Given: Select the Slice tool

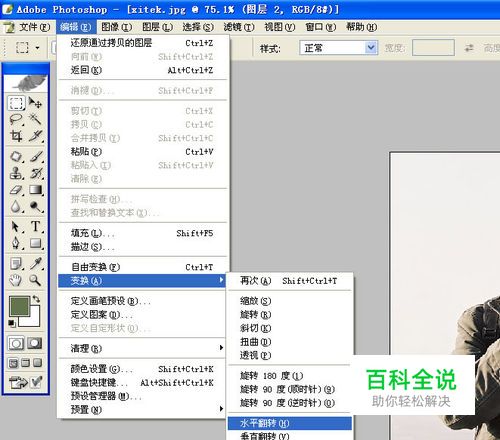Looking at the screenshot, I should [35, 136].
